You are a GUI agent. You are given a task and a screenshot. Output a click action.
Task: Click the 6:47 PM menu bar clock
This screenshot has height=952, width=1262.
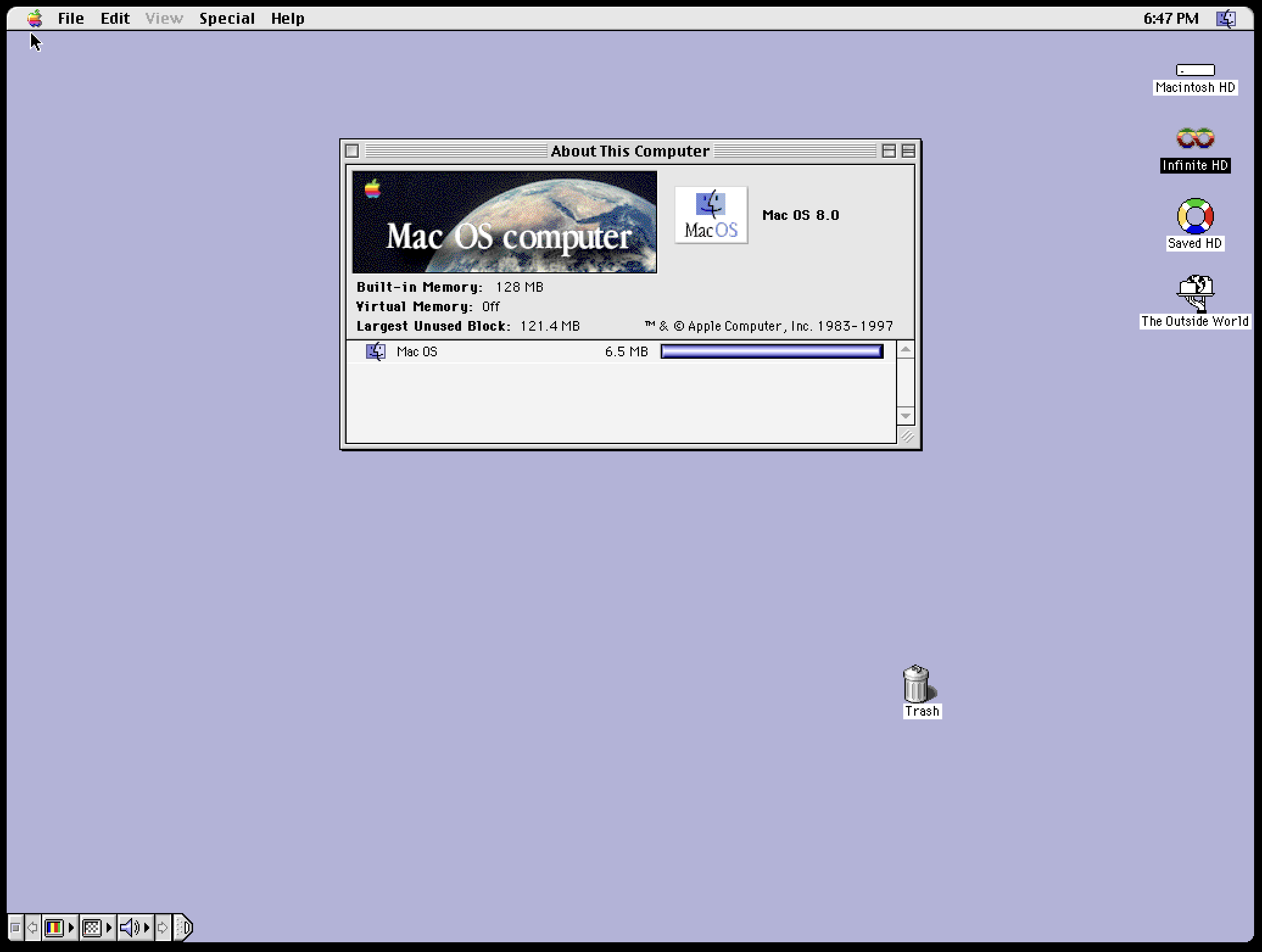coord(1171,18)
